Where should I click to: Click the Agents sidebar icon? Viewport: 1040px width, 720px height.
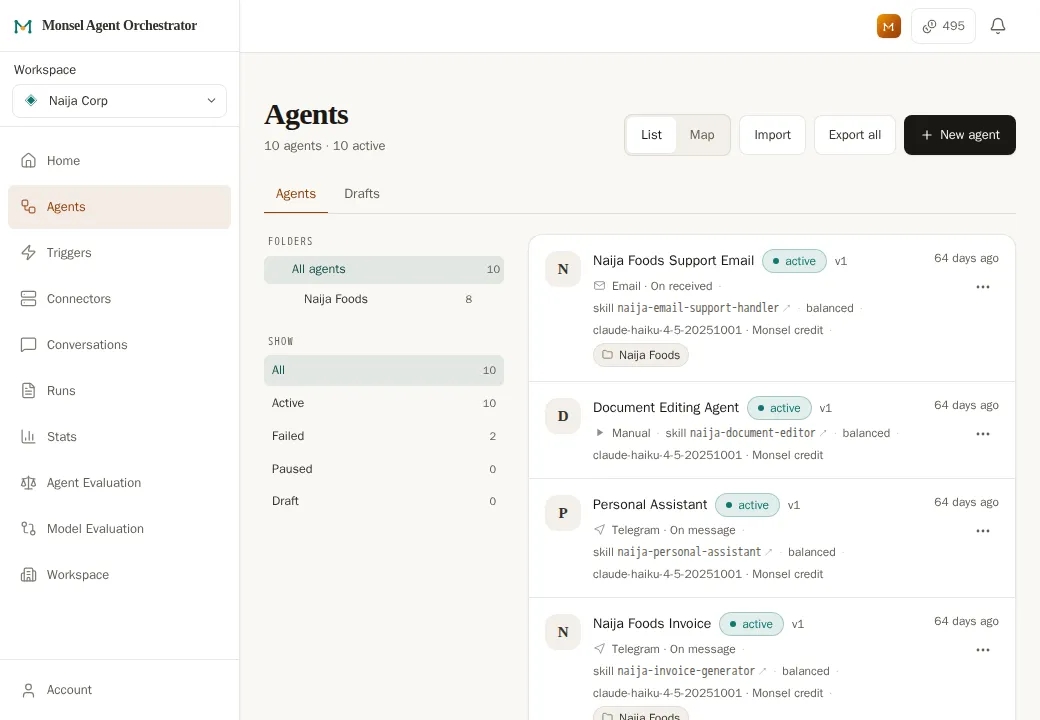[x=29, y=207]
